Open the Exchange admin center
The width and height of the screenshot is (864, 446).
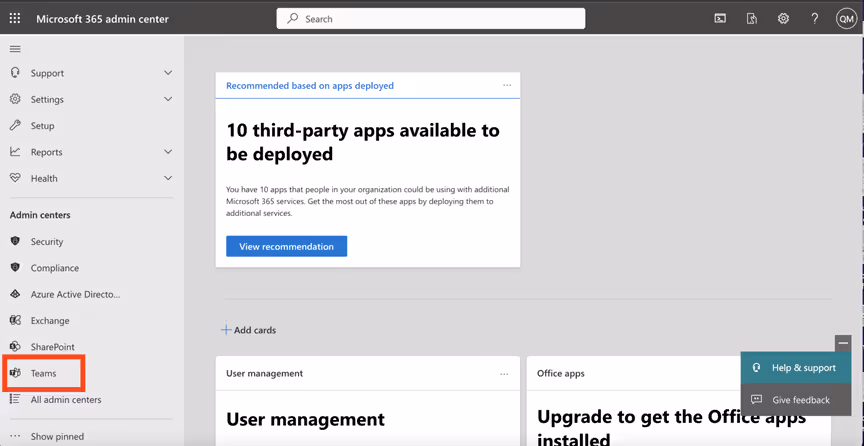pyautogui.click(x=50, y=321)
